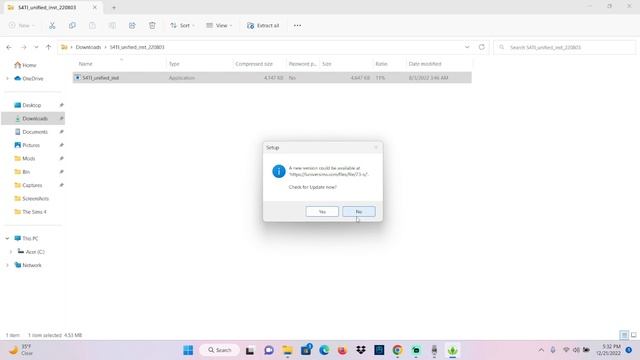640x360 pixels.
Task: Click Yes to check for update
Action: click(322, 211)
